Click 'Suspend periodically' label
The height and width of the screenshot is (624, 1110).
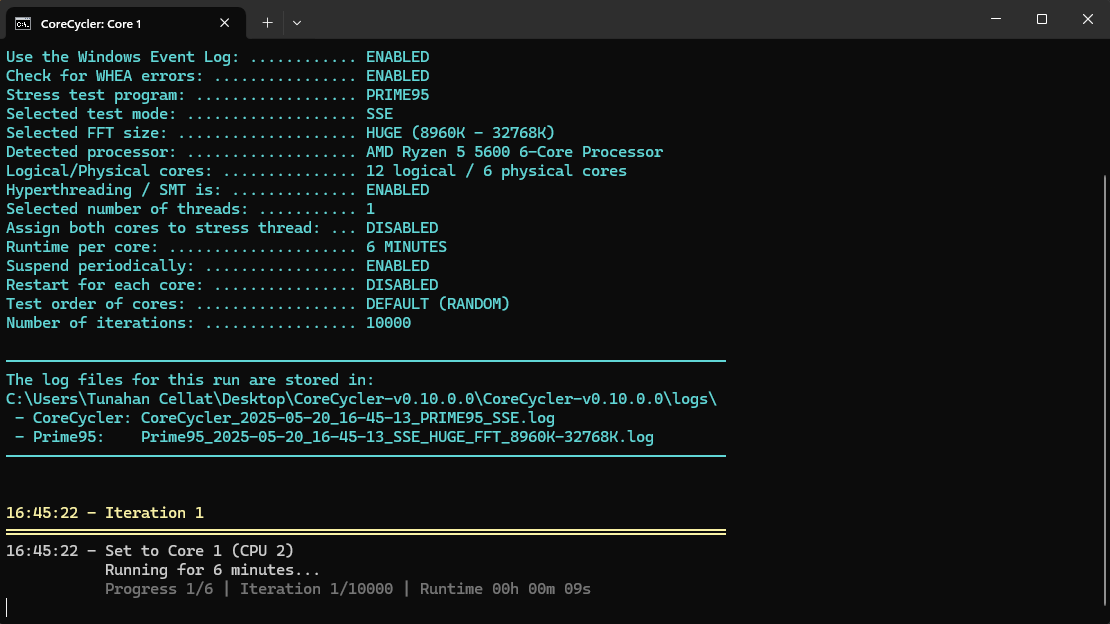(x=100, y=266)
